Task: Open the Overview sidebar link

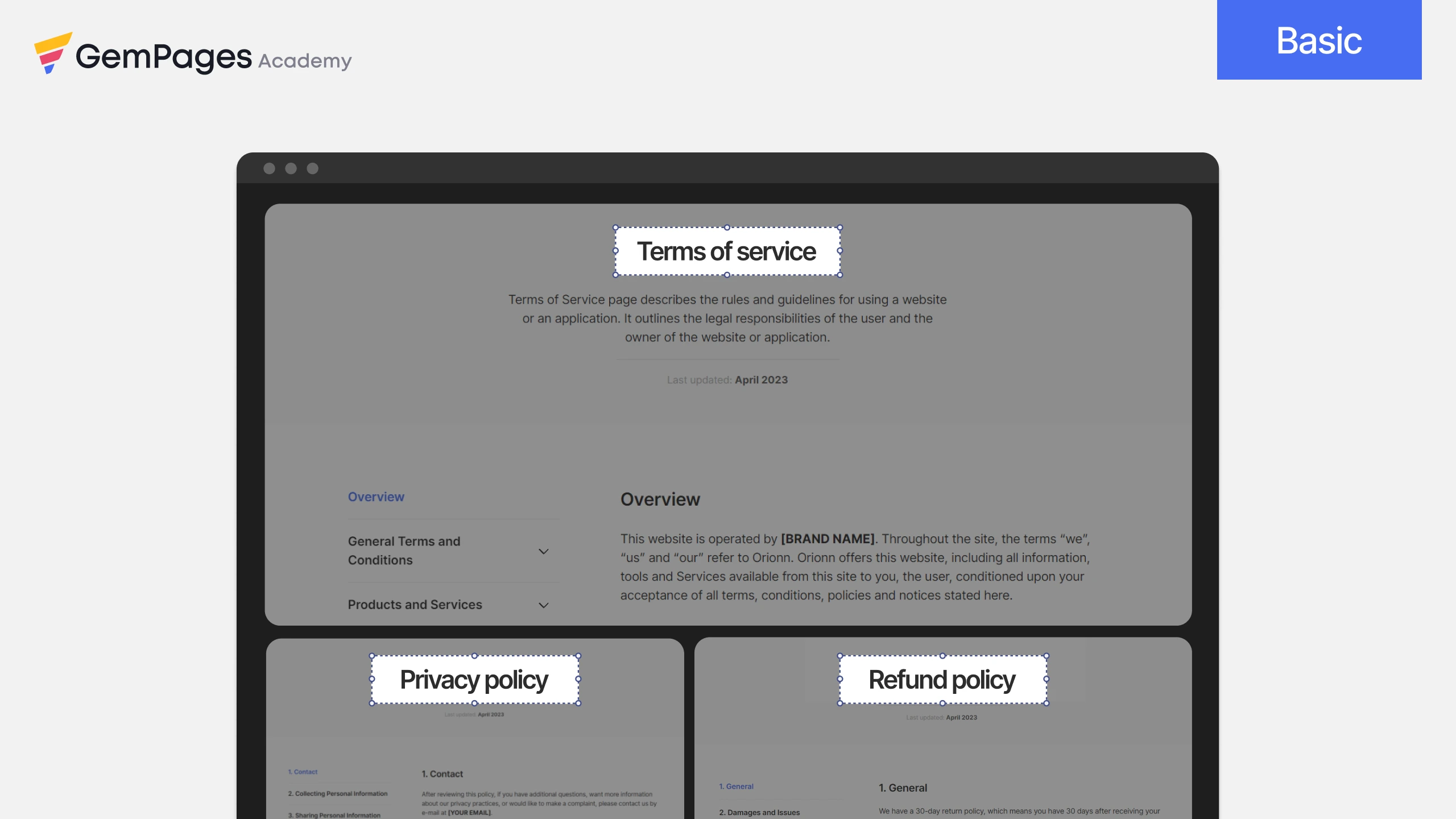Action: pos(375,497)
